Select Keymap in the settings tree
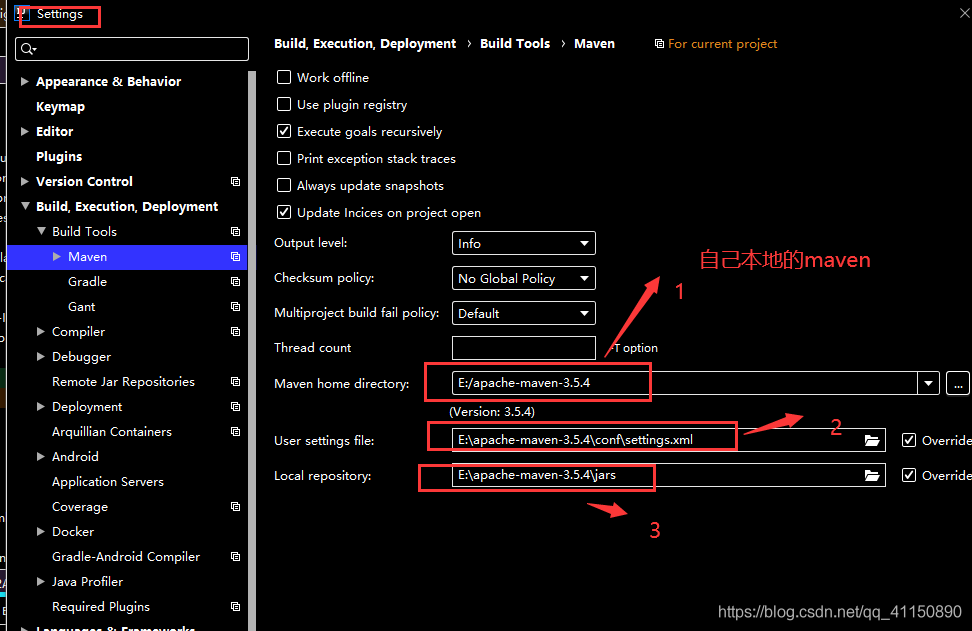Viewport: 972px width, 631px height. tap(60, 107)
